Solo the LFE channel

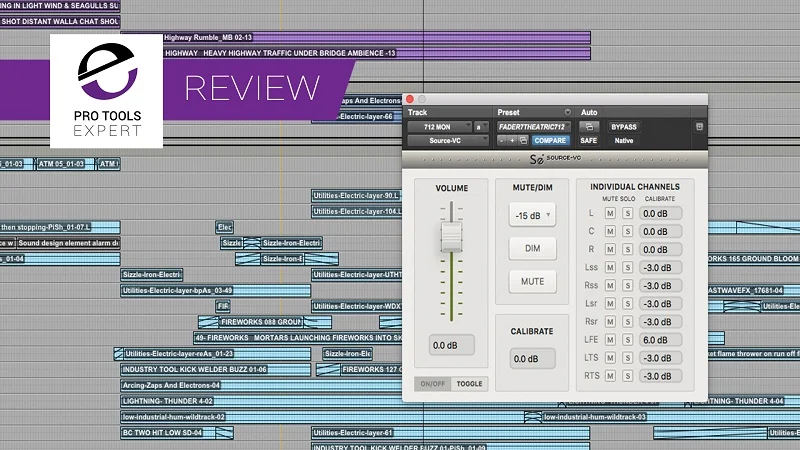tap(628, 340)
